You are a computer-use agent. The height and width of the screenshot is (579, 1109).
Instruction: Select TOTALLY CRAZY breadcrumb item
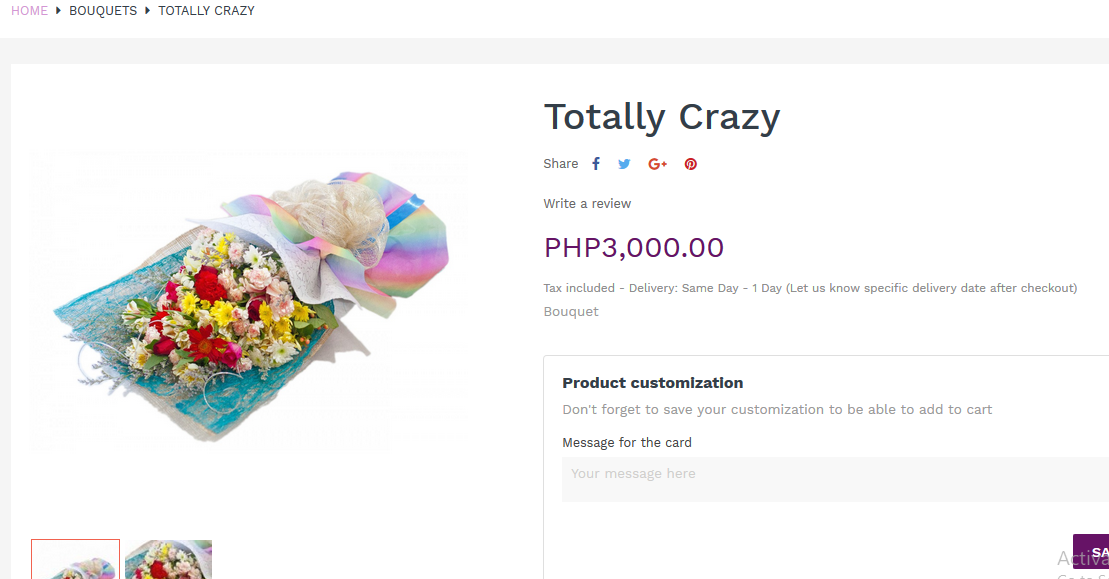coord(206,11)
